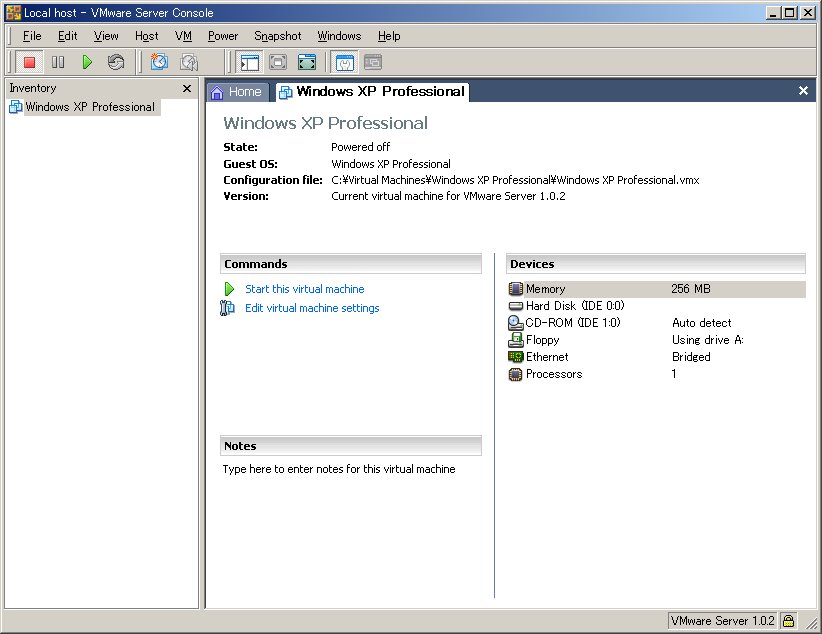Click the Quick Switch mode toolbar icon
The height and width of the screenshot is (634, 822).
(x=278, y=62)
